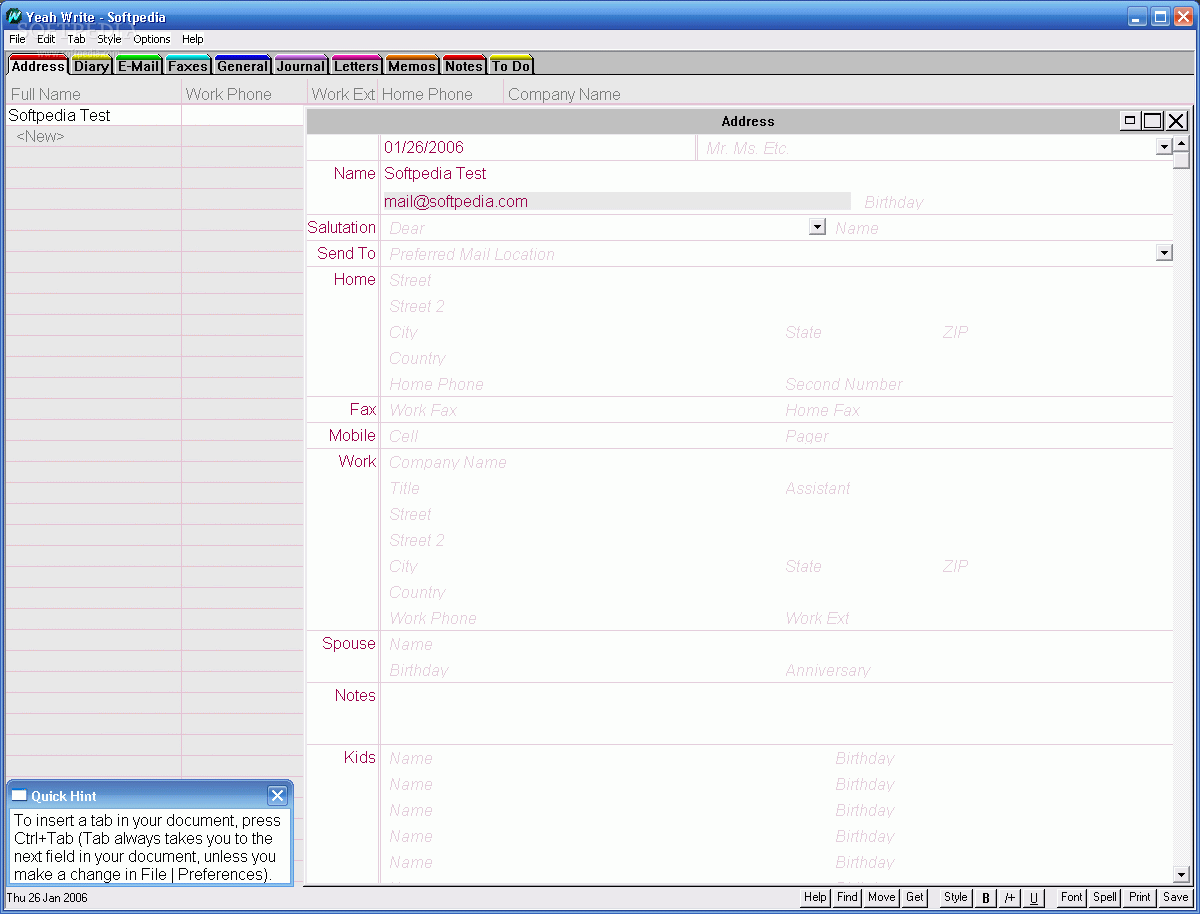Switch to the Memos tab
Screen dimensions: 1200x914
[412, 66]
